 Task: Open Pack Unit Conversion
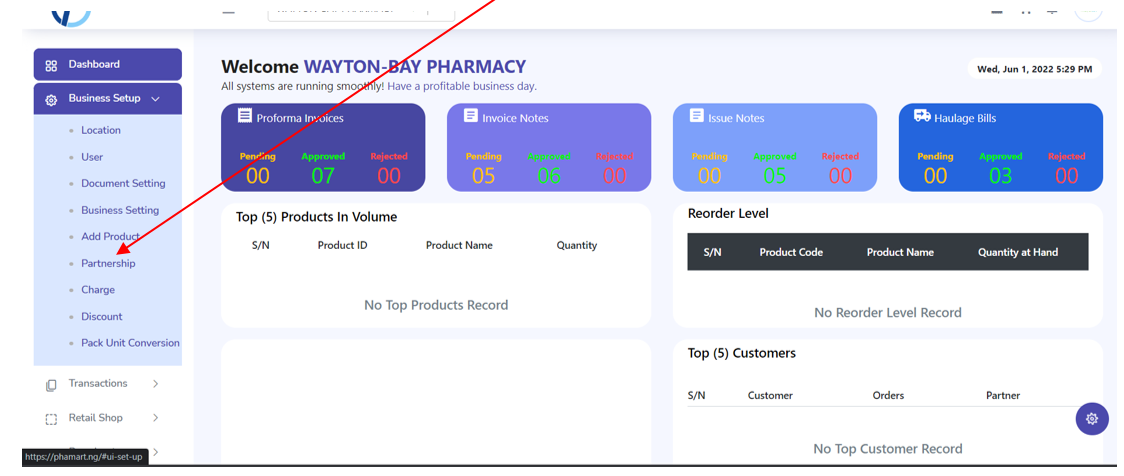click(130, 343)
